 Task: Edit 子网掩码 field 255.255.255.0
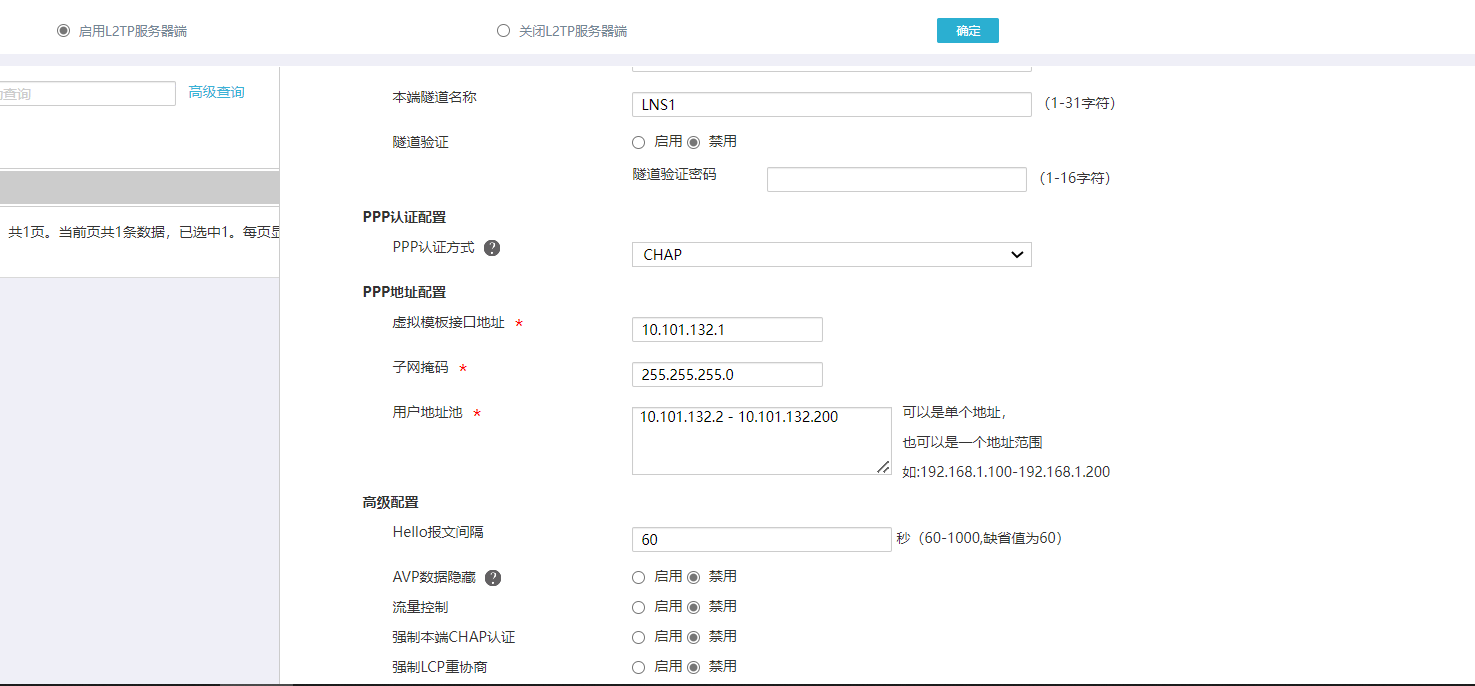pyautogui.click(x=728, y=374)
